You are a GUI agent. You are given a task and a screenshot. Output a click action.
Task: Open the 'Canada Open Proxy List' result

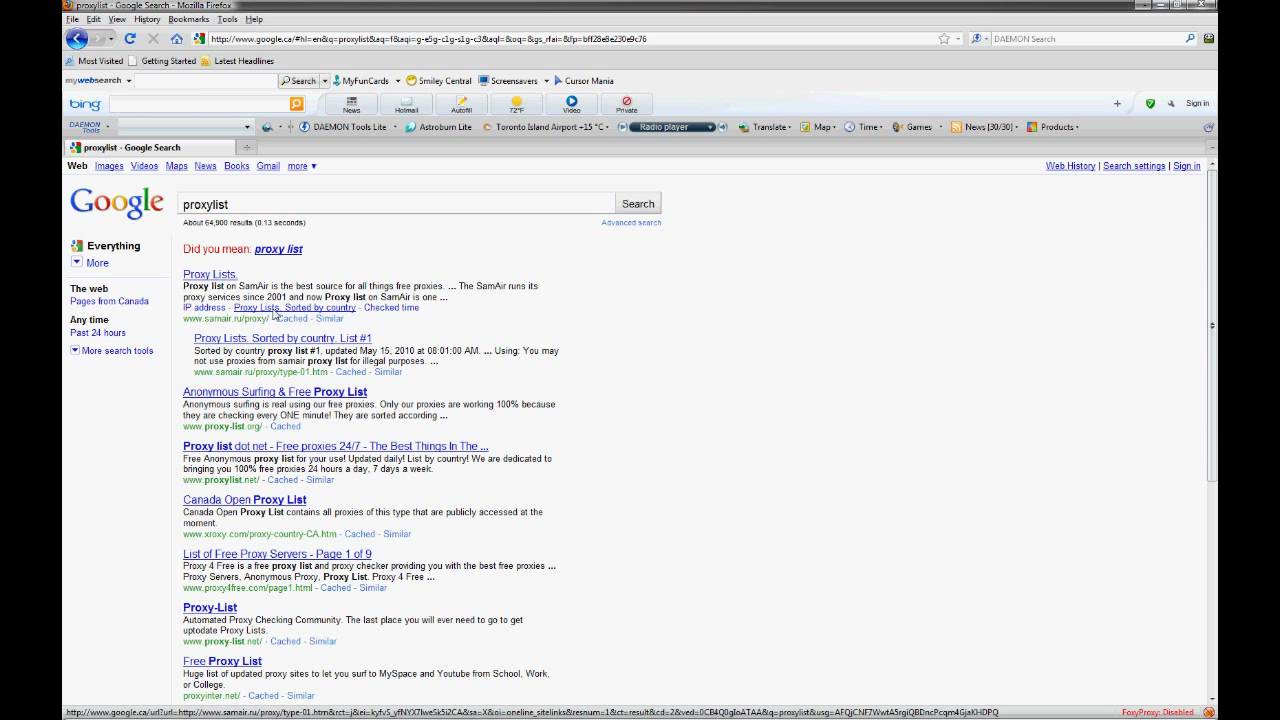244,500
